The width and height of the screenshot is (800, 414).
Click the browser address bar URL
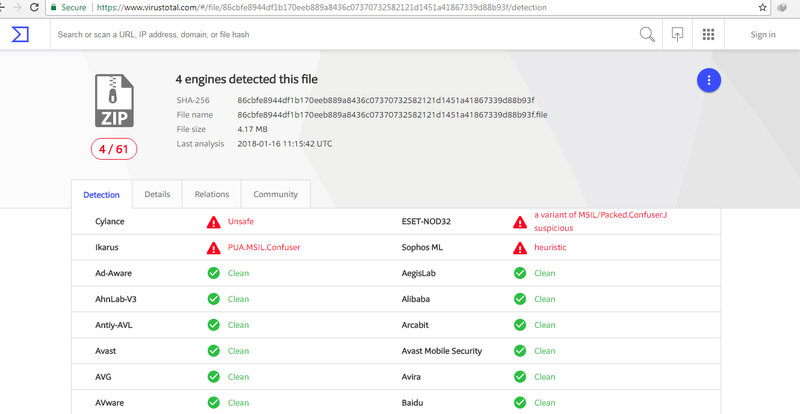[321, 8]
